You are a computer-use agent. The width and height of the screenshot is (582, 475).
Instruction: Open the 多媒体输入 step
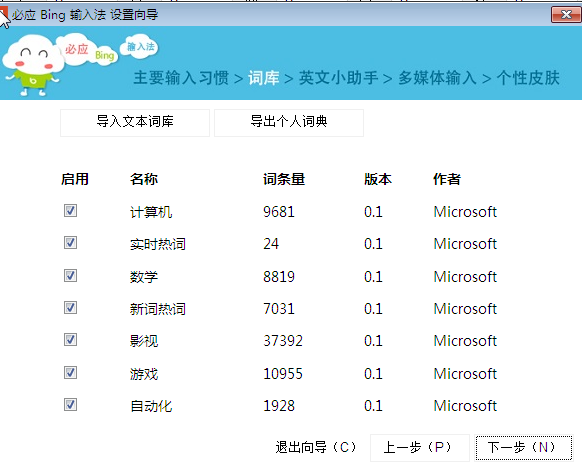437,78
